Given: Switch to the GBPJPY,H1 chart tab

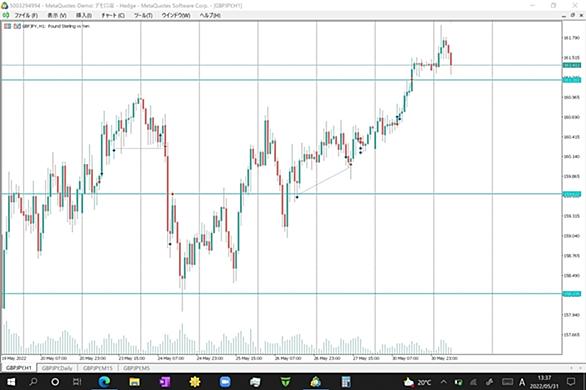Looking at the screenshot, I should pyautogui.click(x=19, y=368).
